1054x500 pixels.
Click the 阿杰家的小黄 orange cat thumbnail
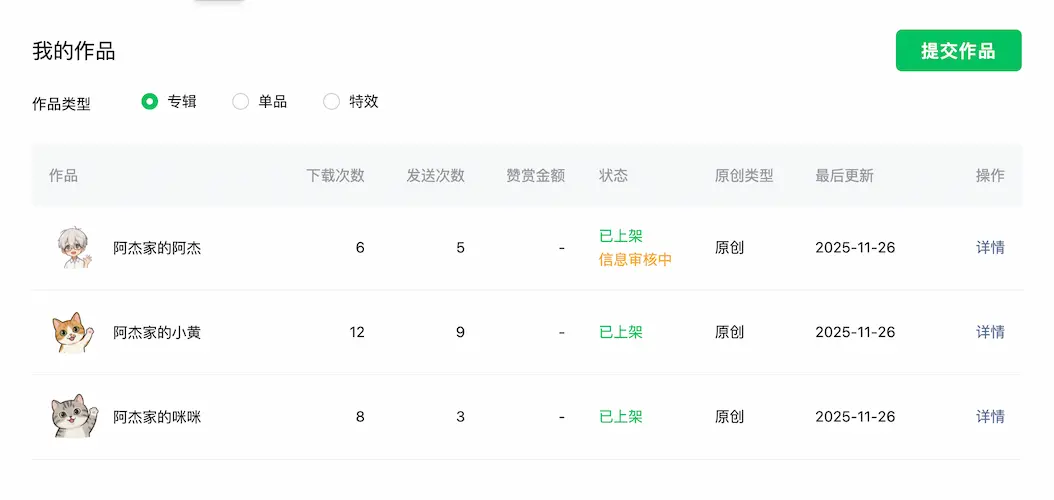click(x=72, y=332)
